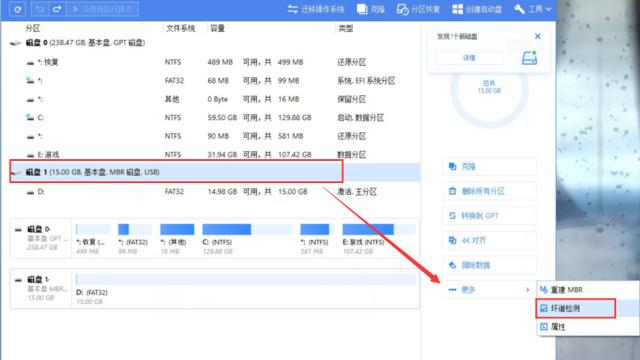The image size is (640, 360).
Task: Select the 4K 对齐 alignment action
Action: pos(489,240)
